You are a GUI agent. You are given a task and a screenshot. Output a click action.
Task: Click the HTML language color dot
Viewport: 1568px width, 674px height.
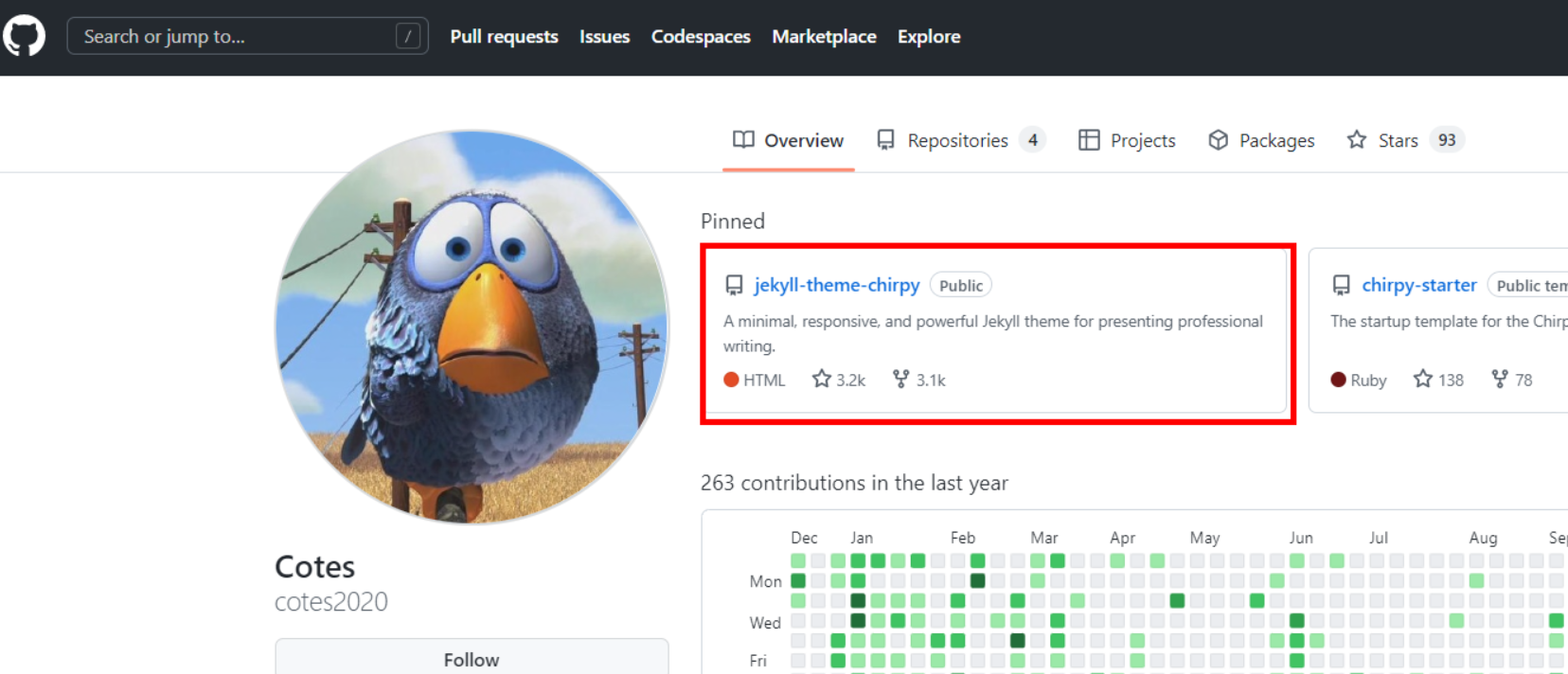(731, 380)
